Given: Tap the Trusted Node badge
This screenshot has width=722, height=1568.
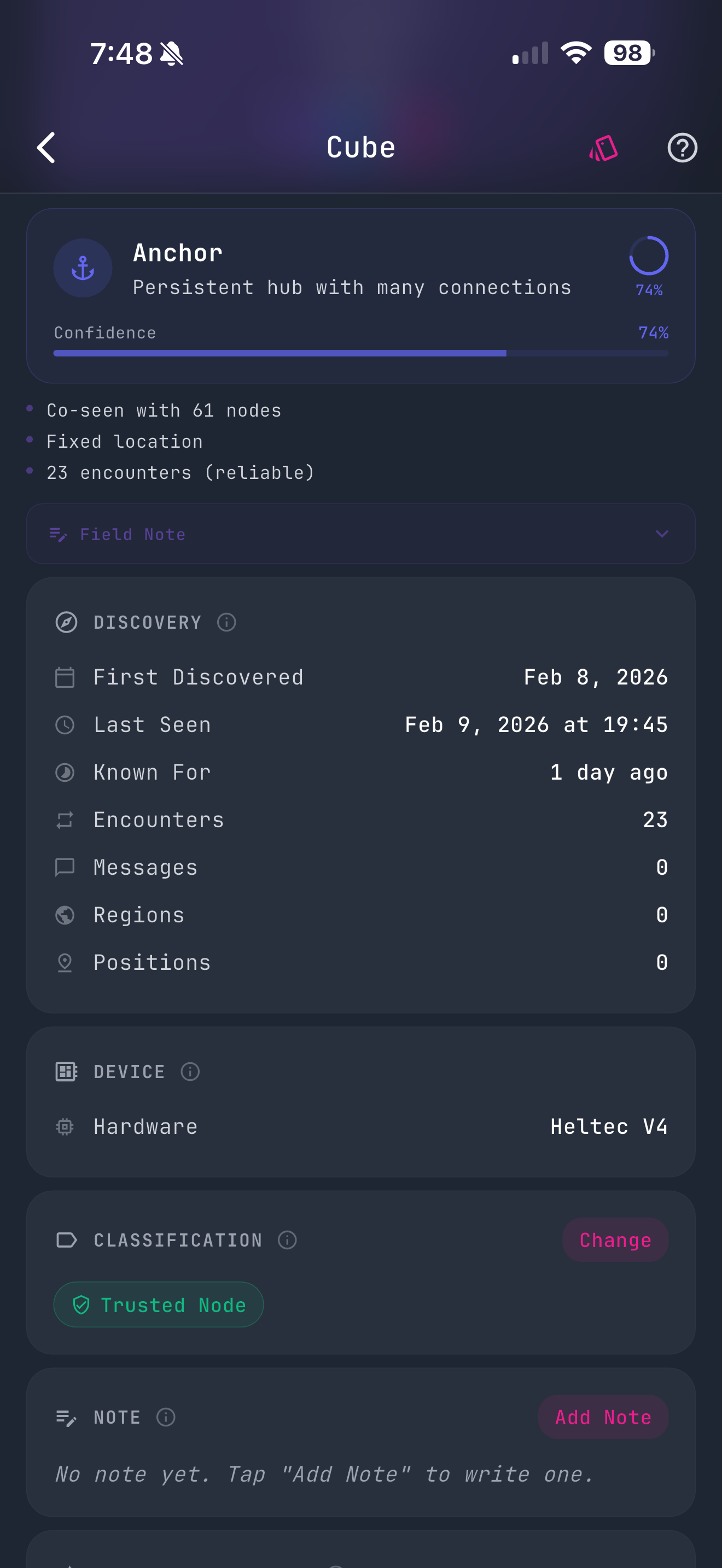Looking at the screenshot, I should click(x=158, y=1304).
